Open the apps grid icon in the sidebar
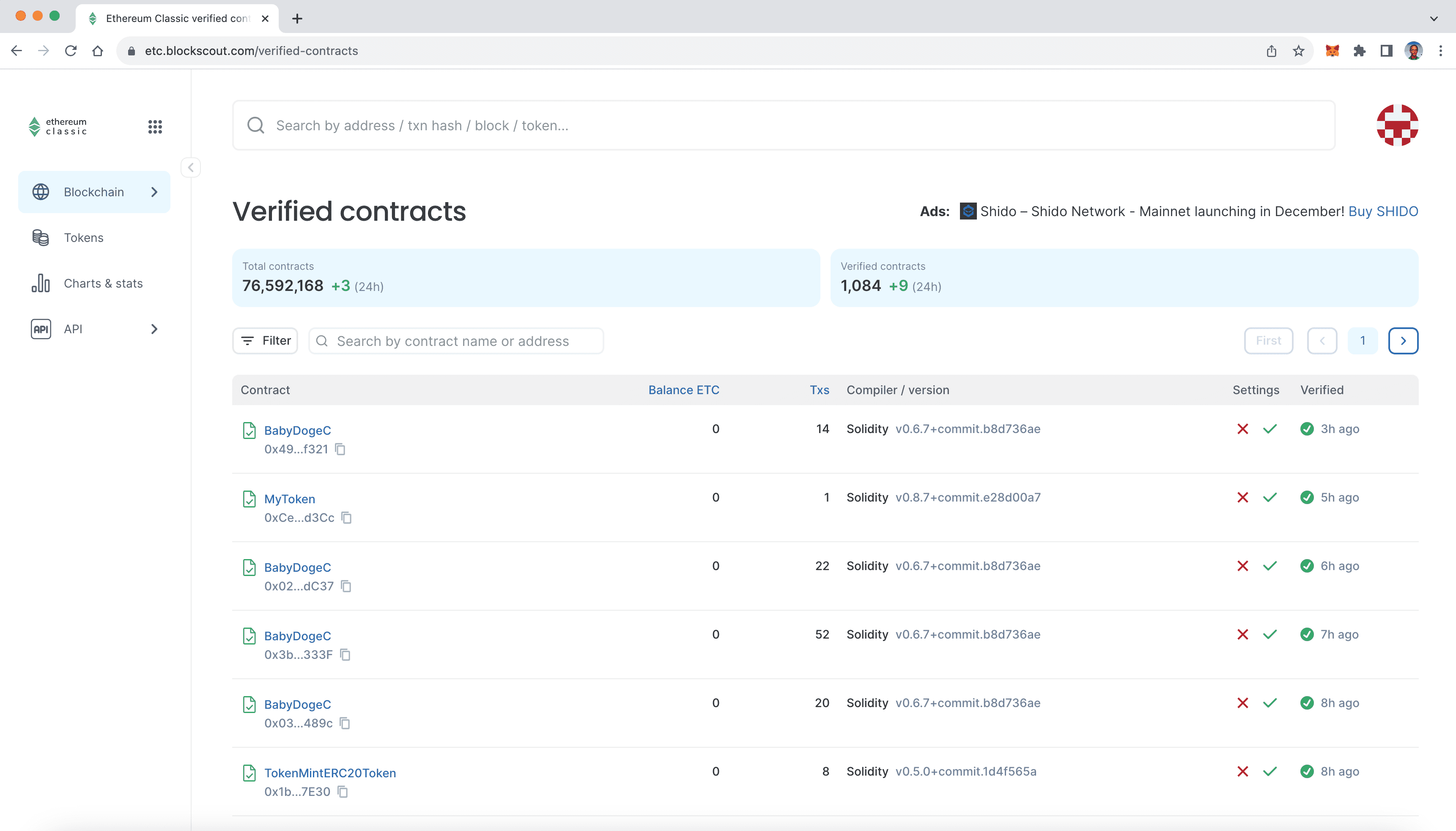Viewport: 1456px width, 831px height. point(155,126)
